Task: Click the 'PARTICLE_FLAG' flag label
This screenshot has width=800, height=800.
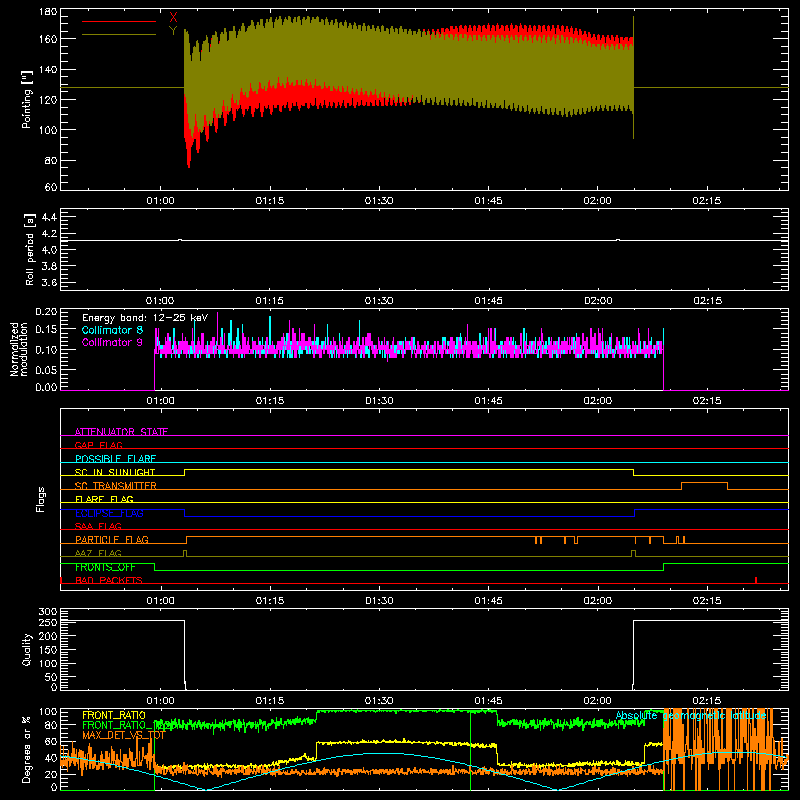Action: (112, 540)
